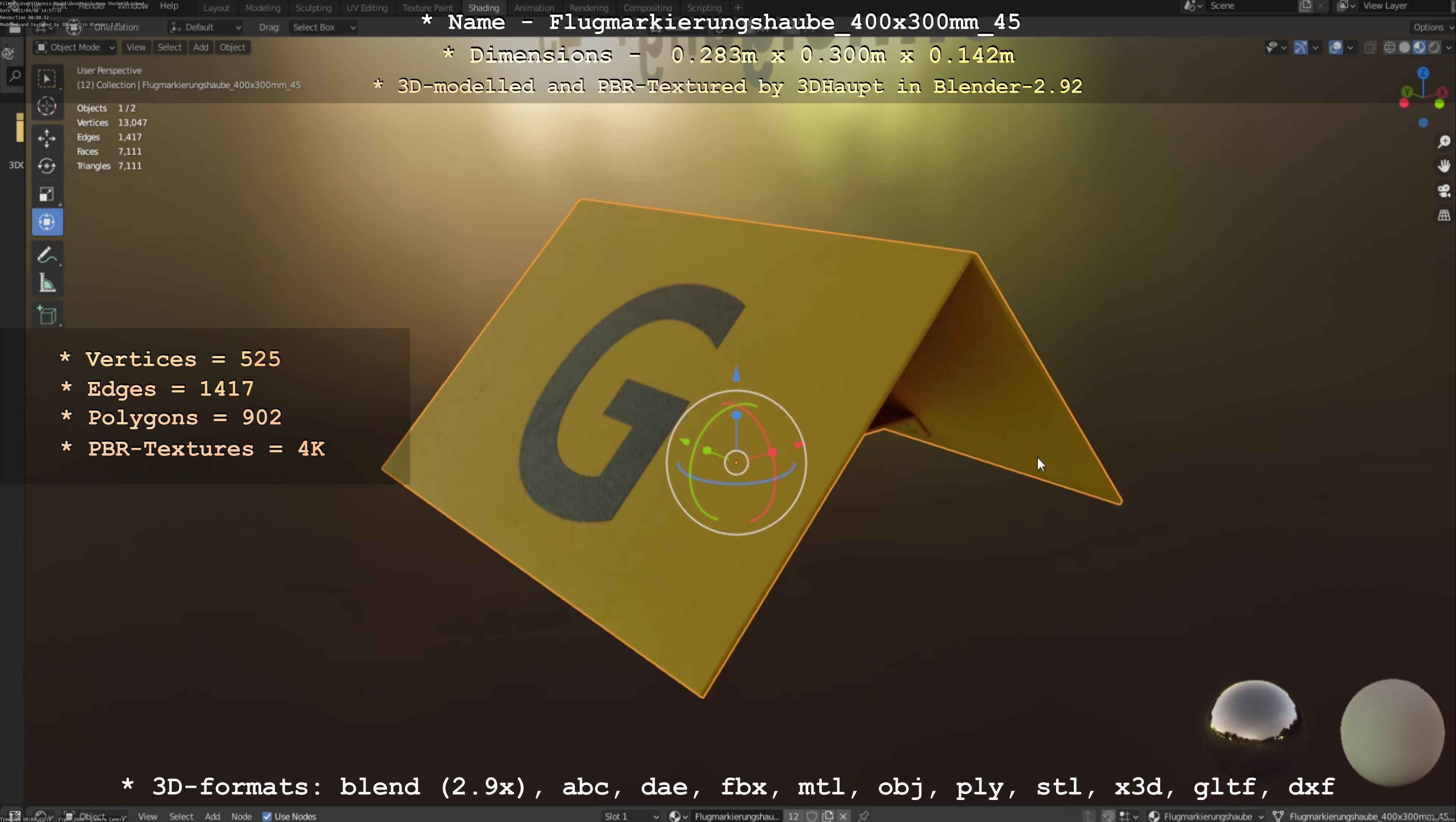This screenshot has height=822, width=1456.
Task: Pick the Annotate pencil tool
Action: coord(47,255)
